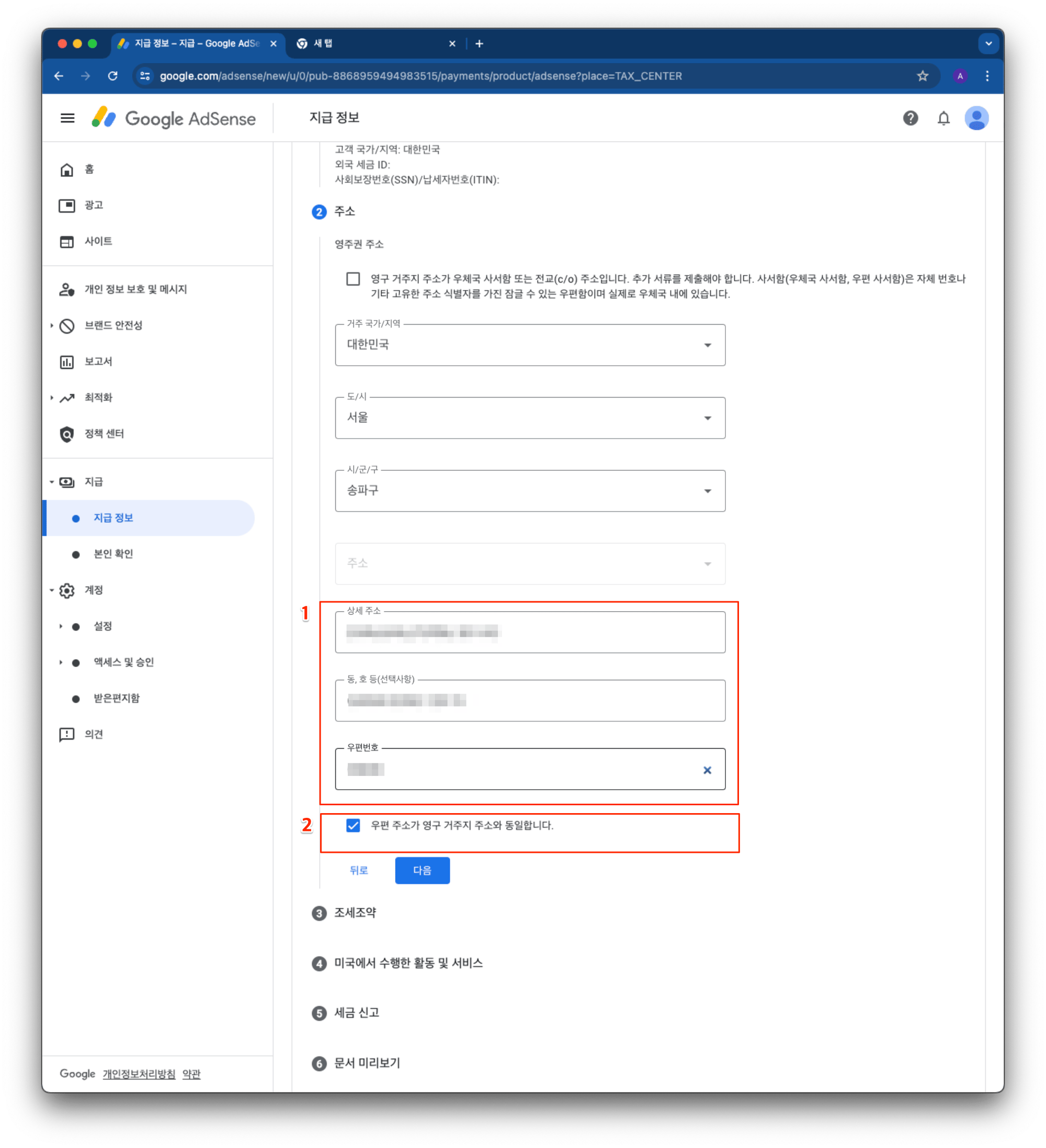1046x1148 pixels.
Task: Open the notifications bell
Action: (943, 118)
